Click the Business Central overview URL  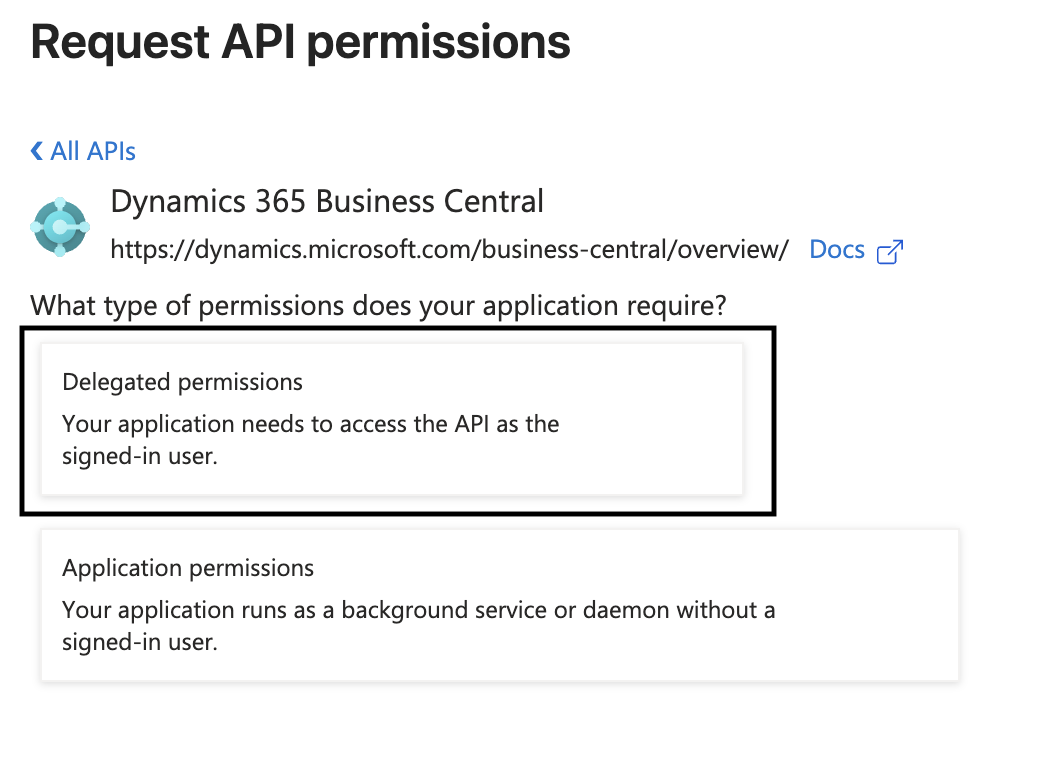[449, 249]
